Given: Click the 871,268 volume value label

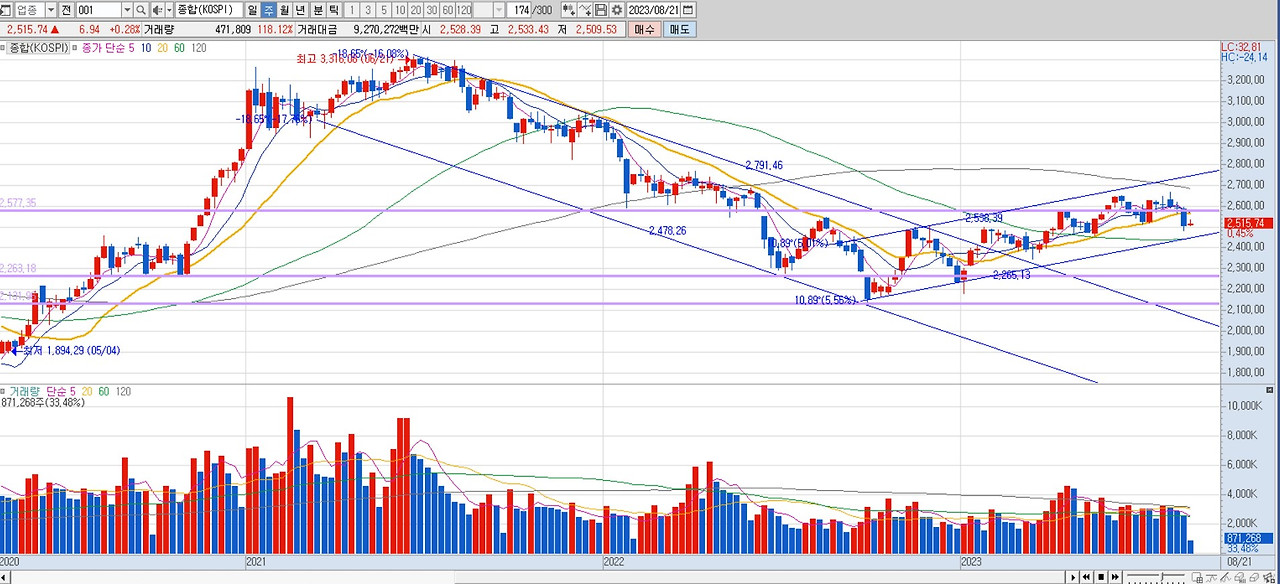Looking at the screenshot, I should 1247,538.
